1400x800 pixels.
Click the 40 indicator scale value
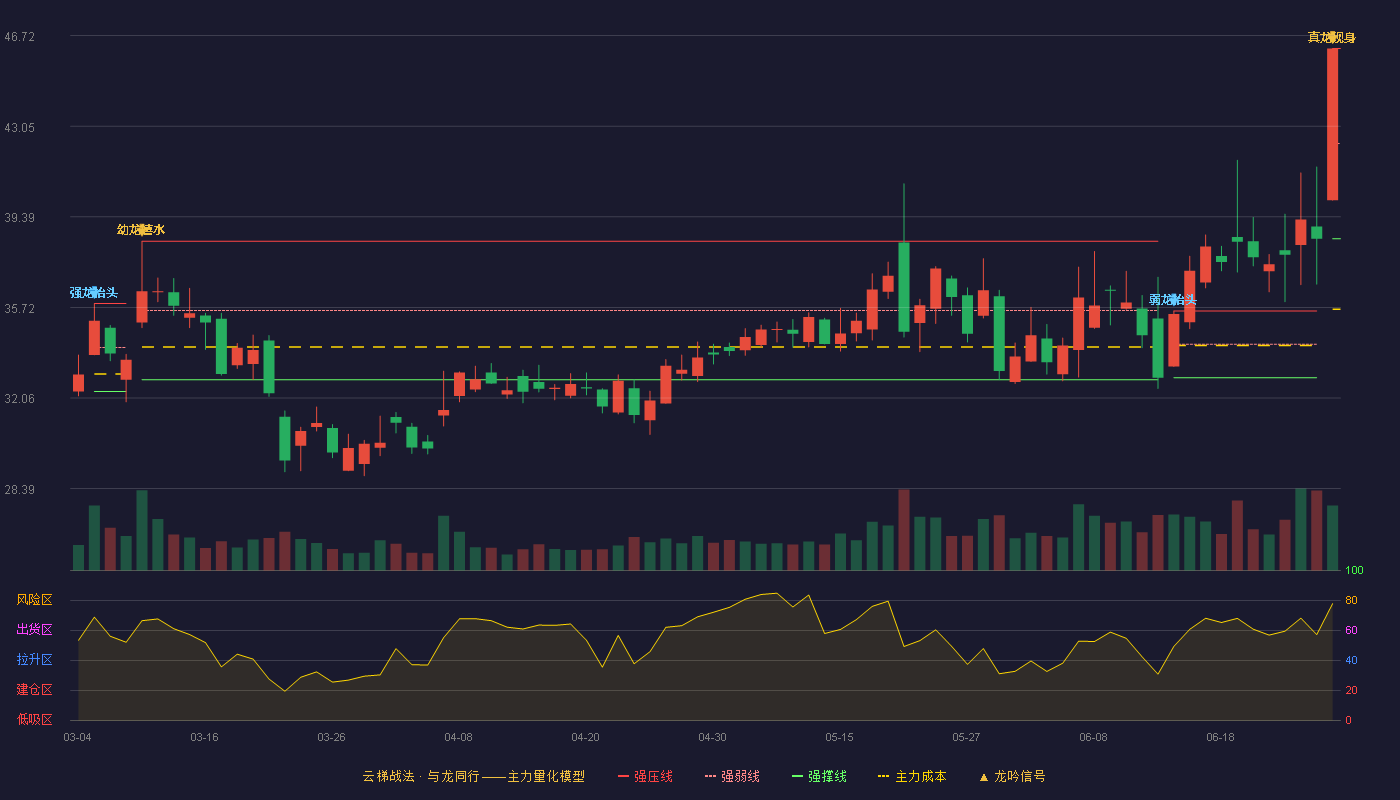tap(1351, 660)
